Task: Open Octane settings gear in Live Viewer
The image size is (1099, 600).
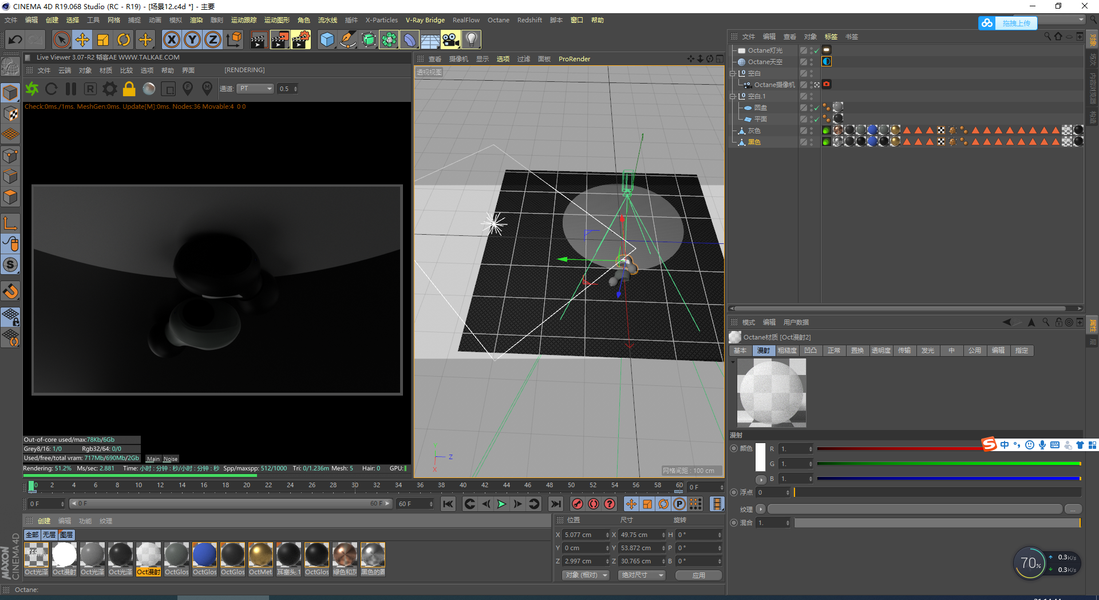Action: (109, 88)
